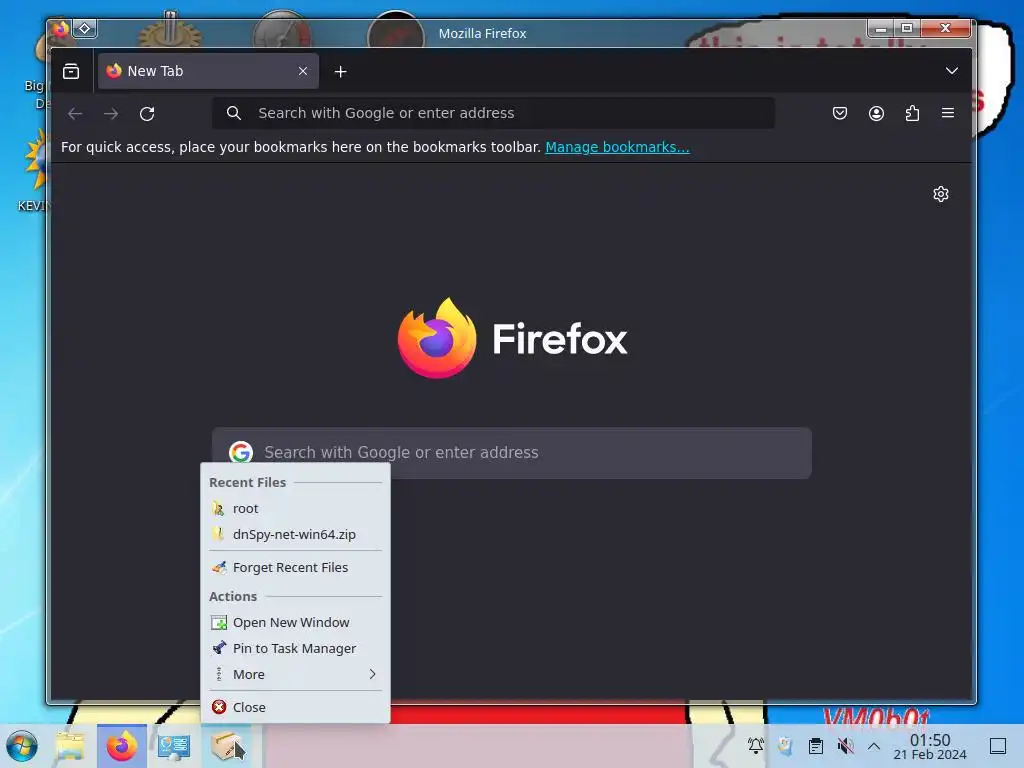The height and width of the screenshot is (768, 1024).
Task: Select Open New Window action
Action: click(x=295, y=622)
